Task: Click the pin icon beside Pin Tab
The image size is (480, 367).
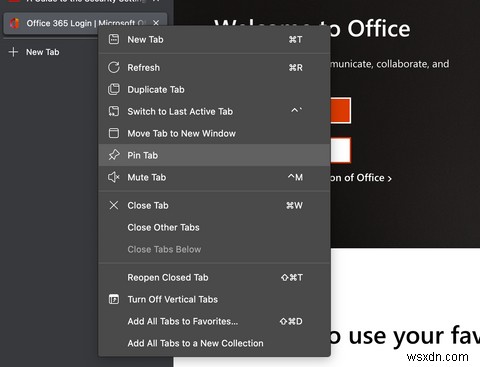Action: click(114, 155)
